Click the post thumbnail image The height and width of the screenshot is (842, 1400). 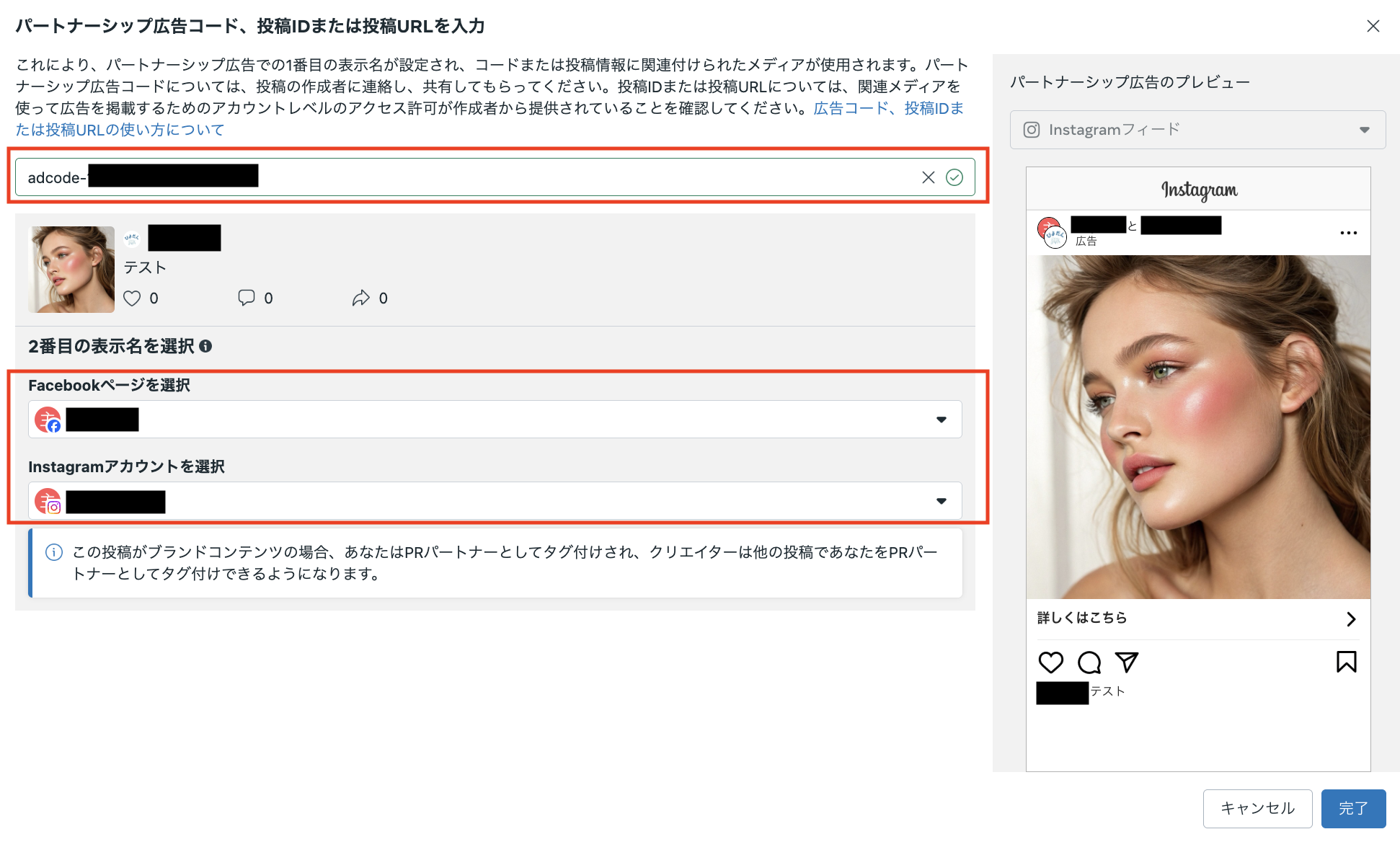pyautogui.click(x=71, y=269)
